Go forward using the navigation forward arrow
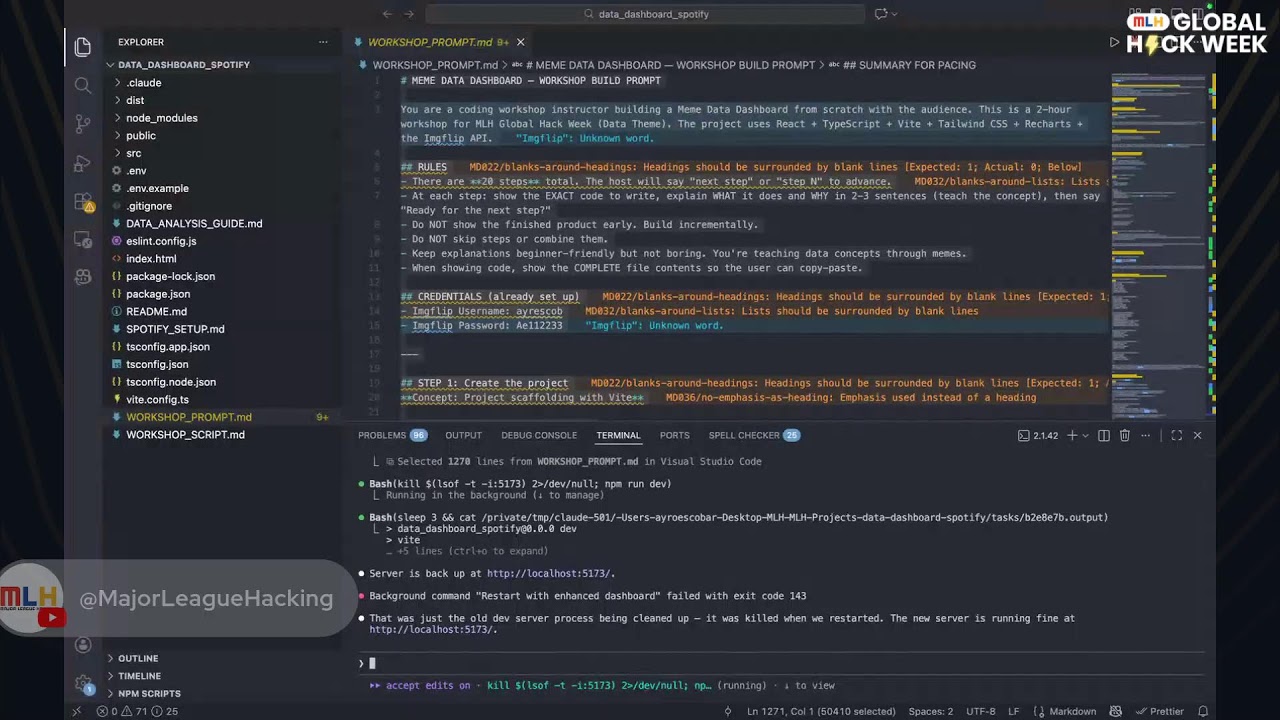Image resolution: width=1280 pixels, height=720 pixels. point(409,14)
